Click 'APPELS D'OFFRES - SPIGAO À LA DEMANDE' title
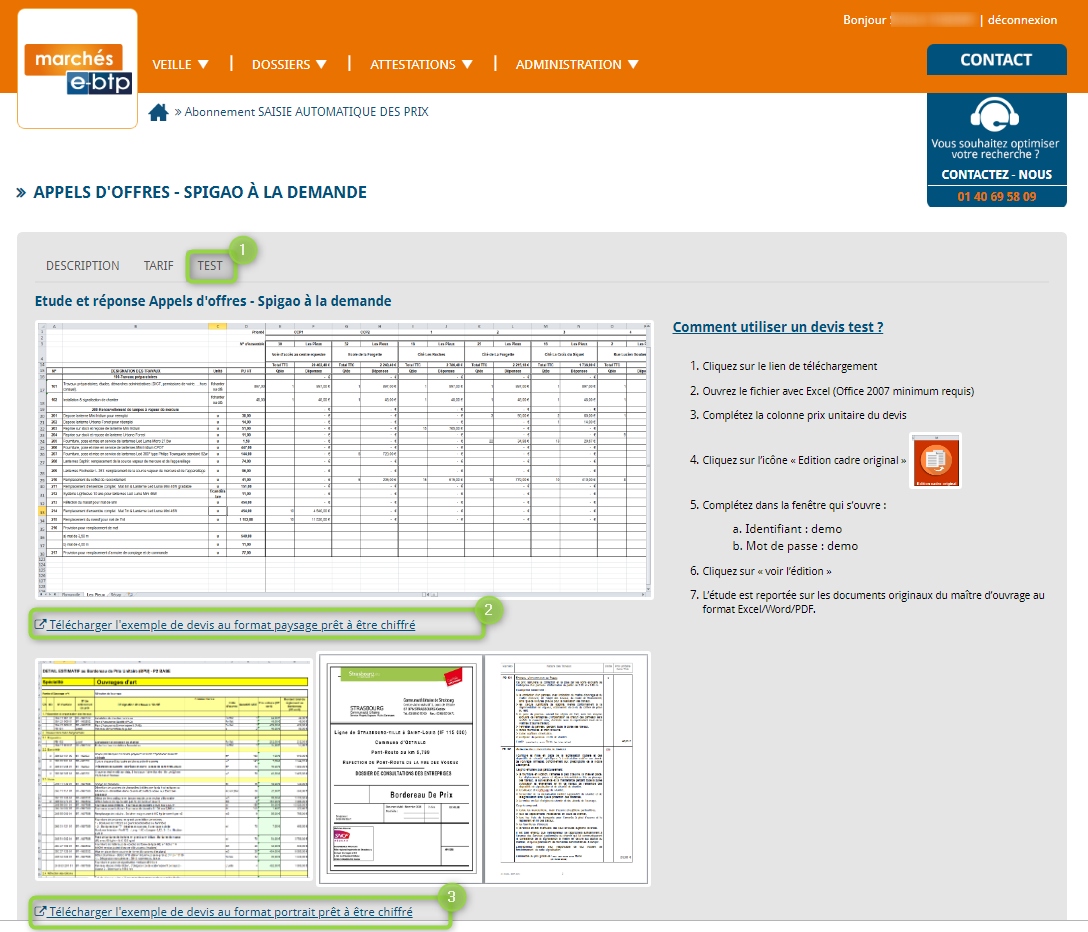This screenshot has height=932, width=1088. [x=200, y=192]
